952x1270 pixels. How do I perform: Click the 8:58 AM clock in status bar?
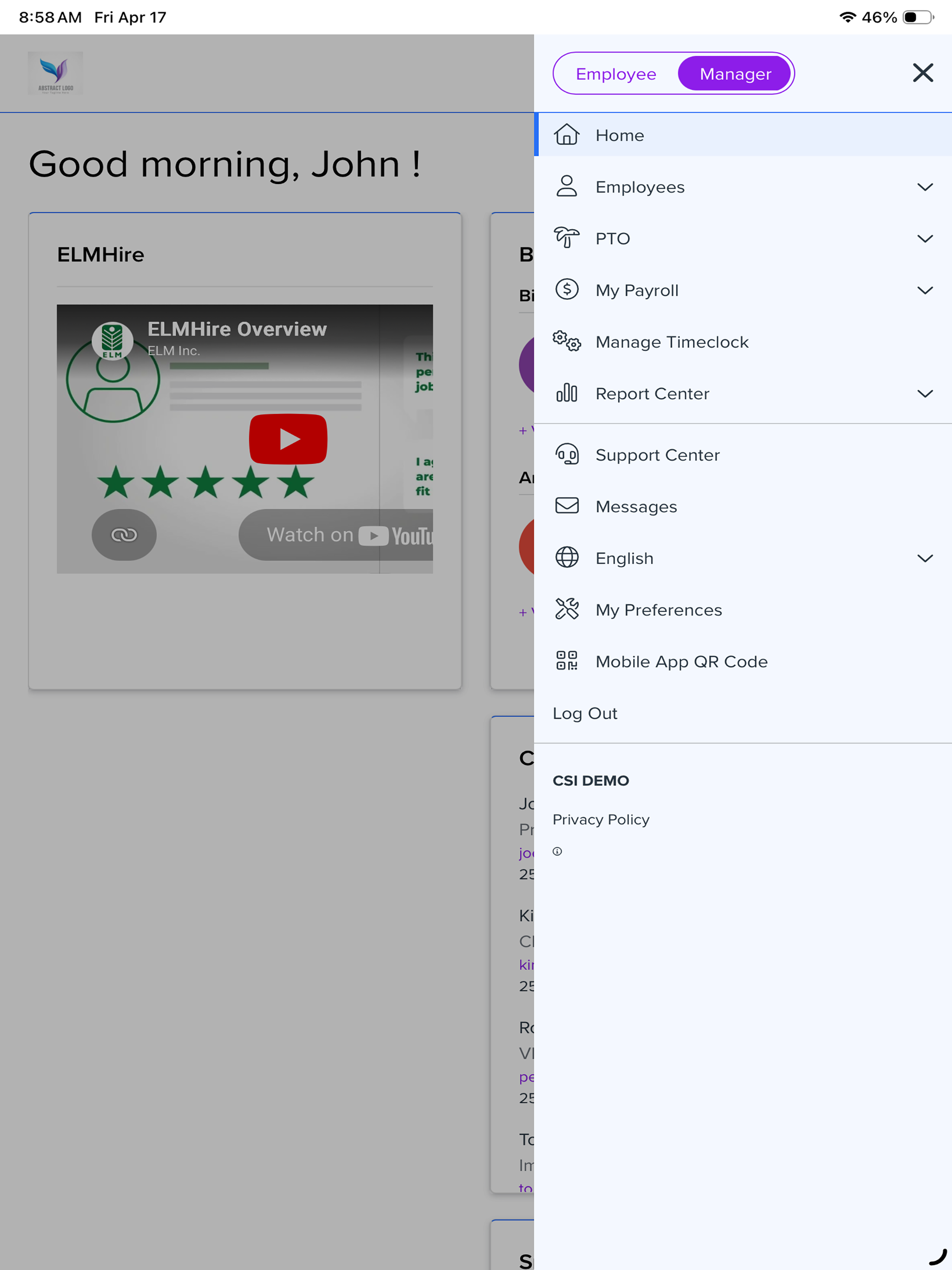click(x=51, y=17)
